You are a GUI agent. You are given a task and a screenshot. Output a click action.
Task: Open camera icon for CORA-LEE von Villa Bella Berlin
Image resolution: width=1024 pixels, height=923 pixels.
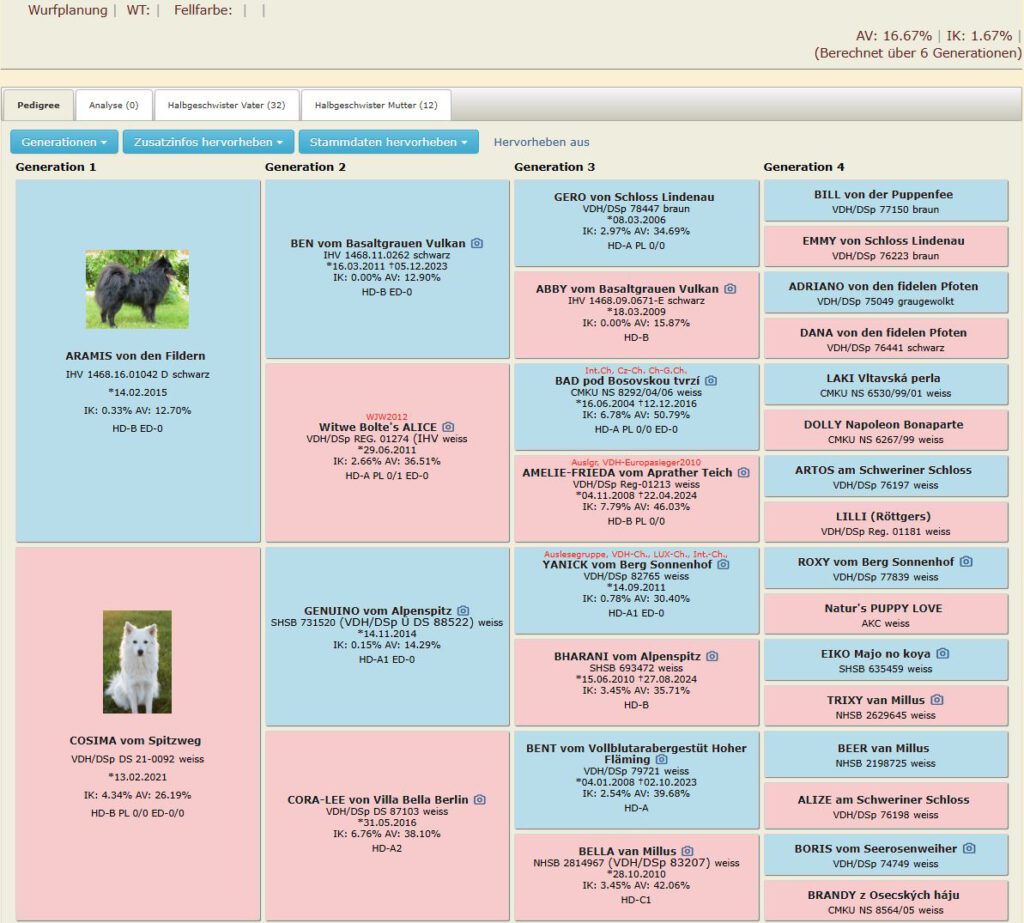pyautogui.click(x=480, y=800)
